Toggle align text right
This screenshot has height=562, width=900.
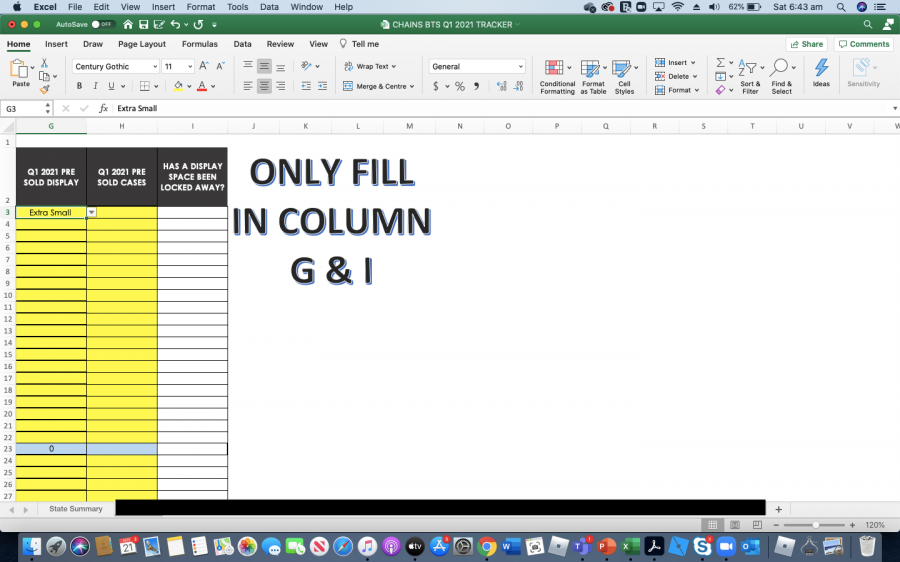pos(281,86)
